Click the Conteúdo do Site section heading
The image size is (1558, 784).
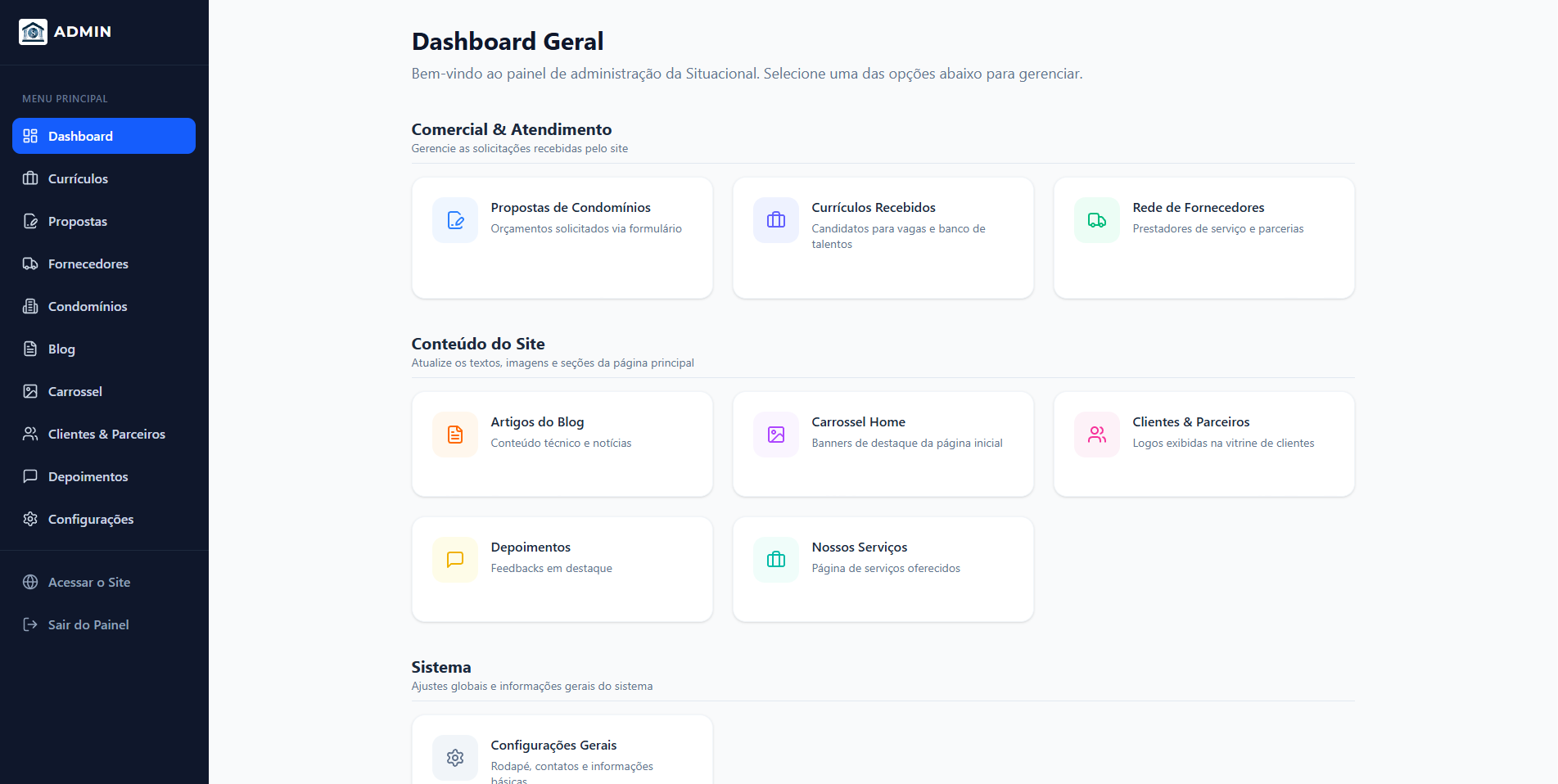[x=478, y=344]
